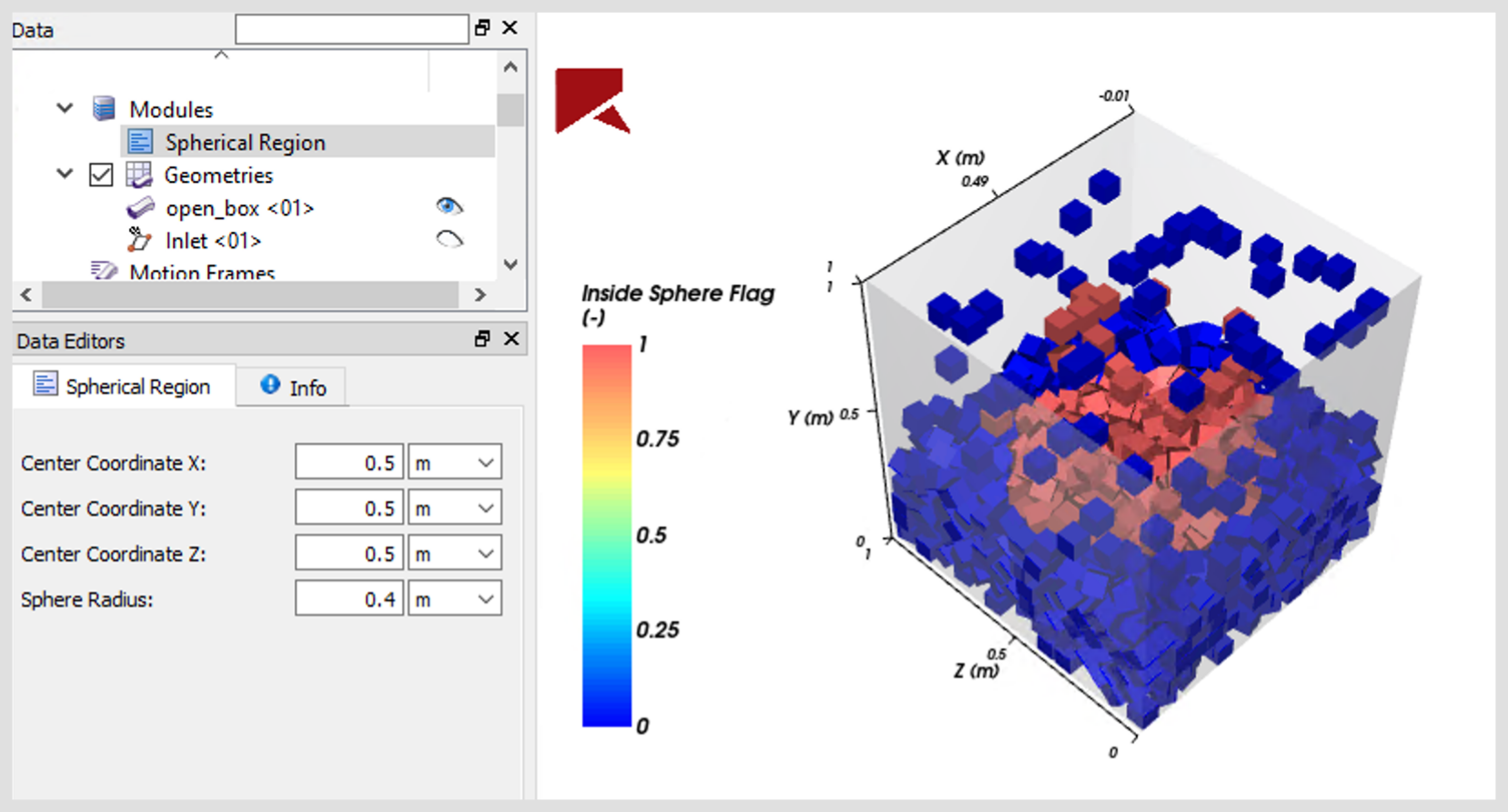Select the open_box <01> geometry icon

[x=140, y=208]
